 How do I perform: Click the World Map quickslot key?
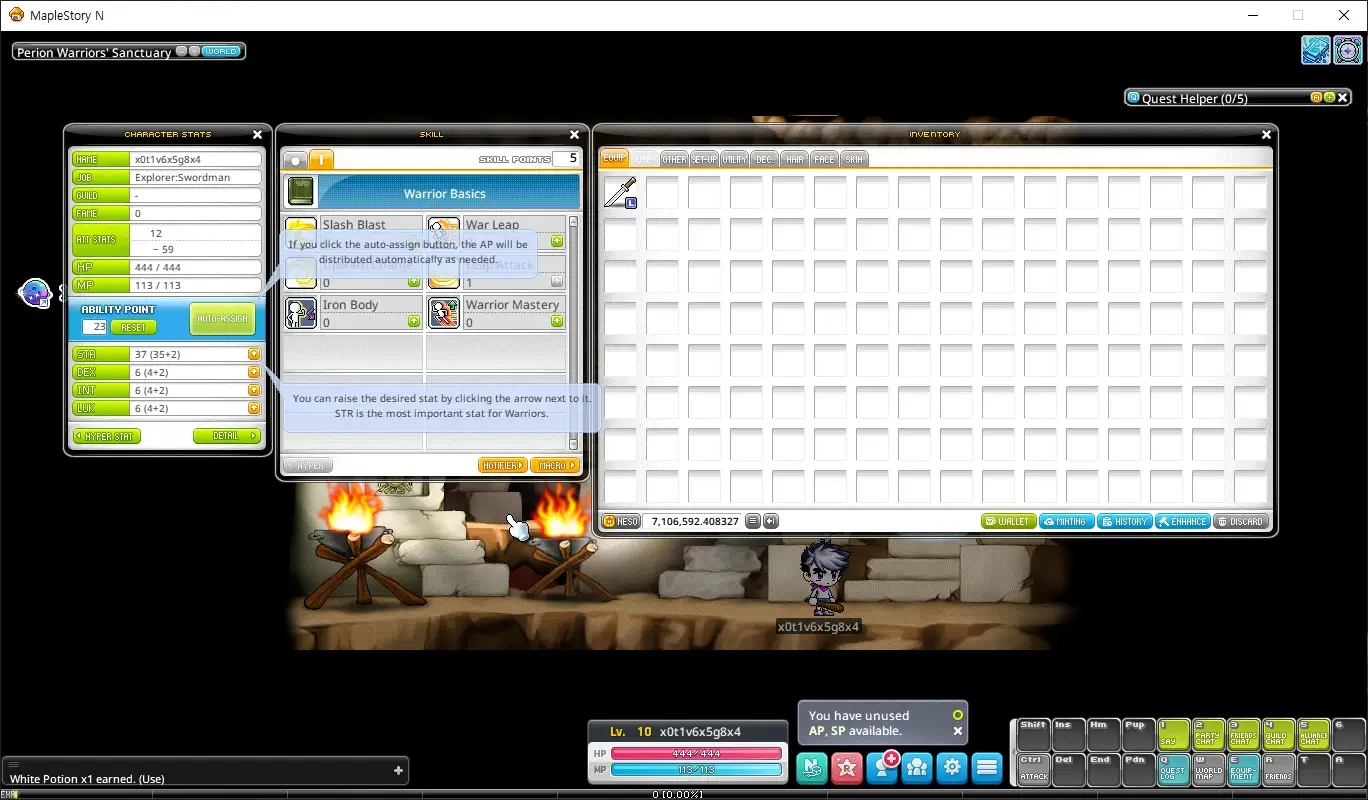point(1209,769)
